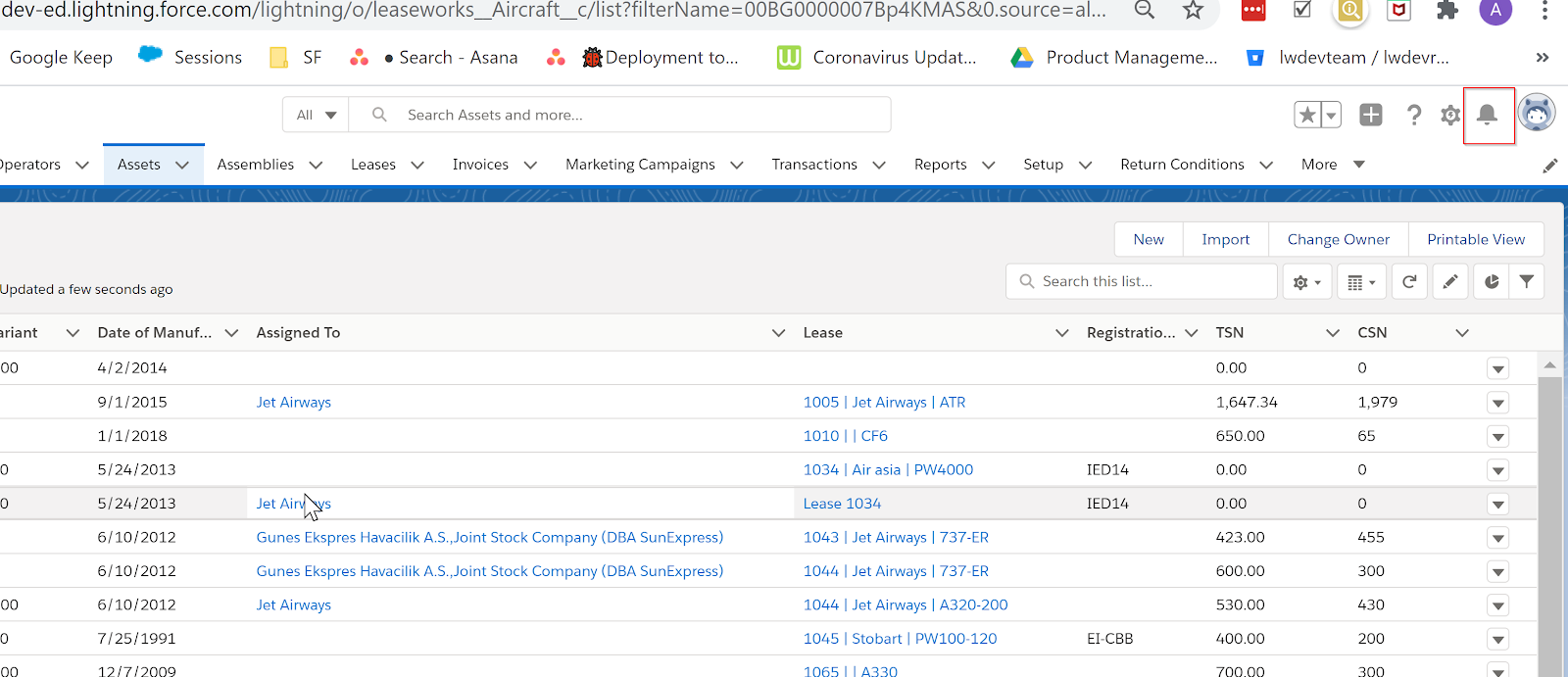This screenshot has width=1568, height=677.
Task: Edit navigation bar pencil icon
Action: point(1549,166)
